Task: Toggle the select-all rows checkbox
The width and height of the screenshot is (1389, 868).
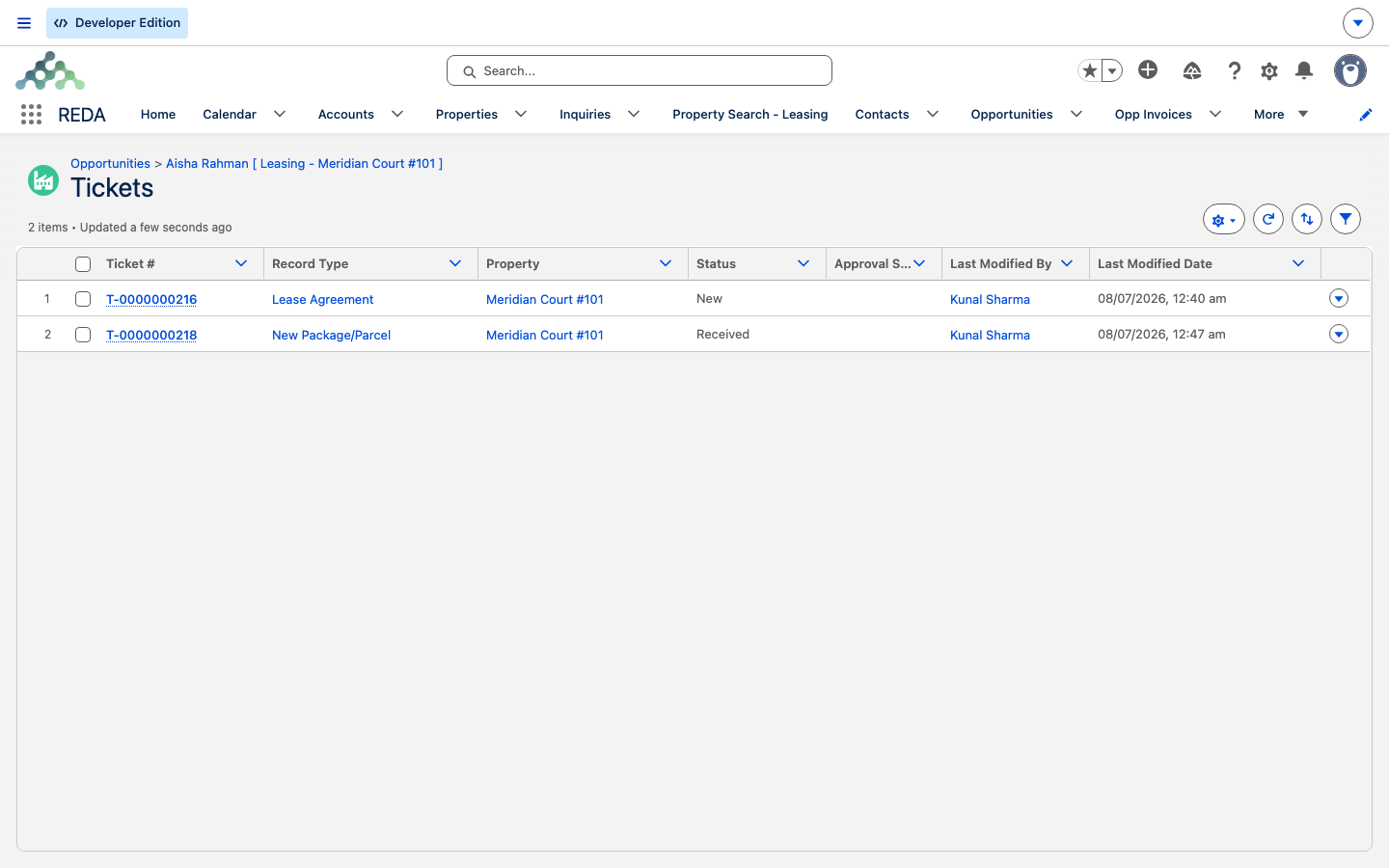Action: [x=83, y=264]
